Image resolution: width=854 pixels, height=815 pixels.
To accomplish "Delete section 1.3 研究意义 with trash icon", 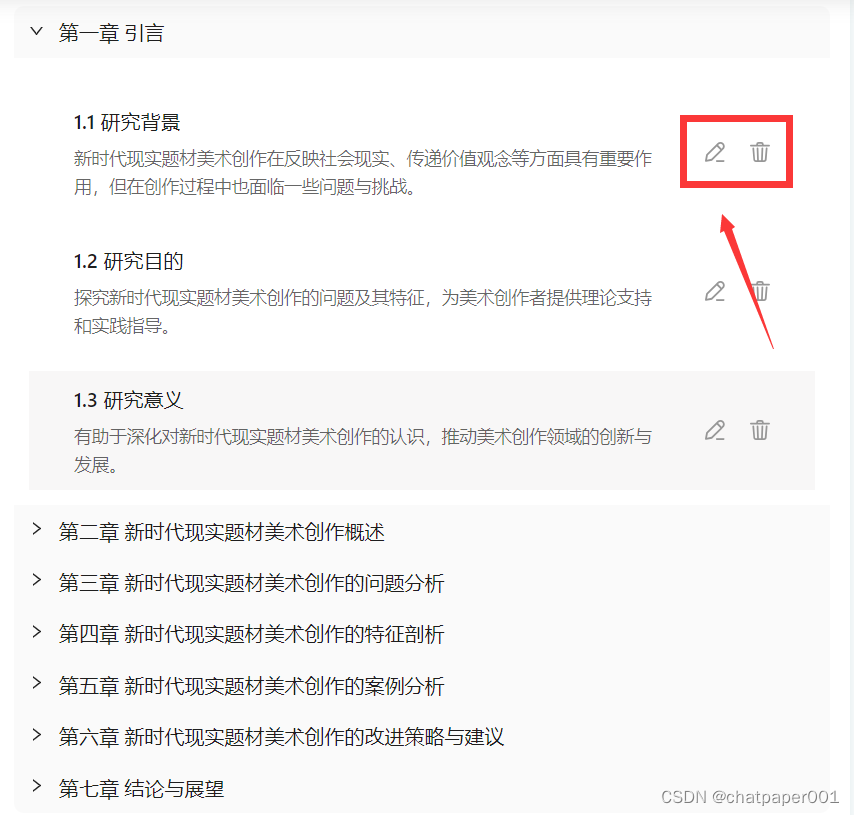I will pos(760,430).
